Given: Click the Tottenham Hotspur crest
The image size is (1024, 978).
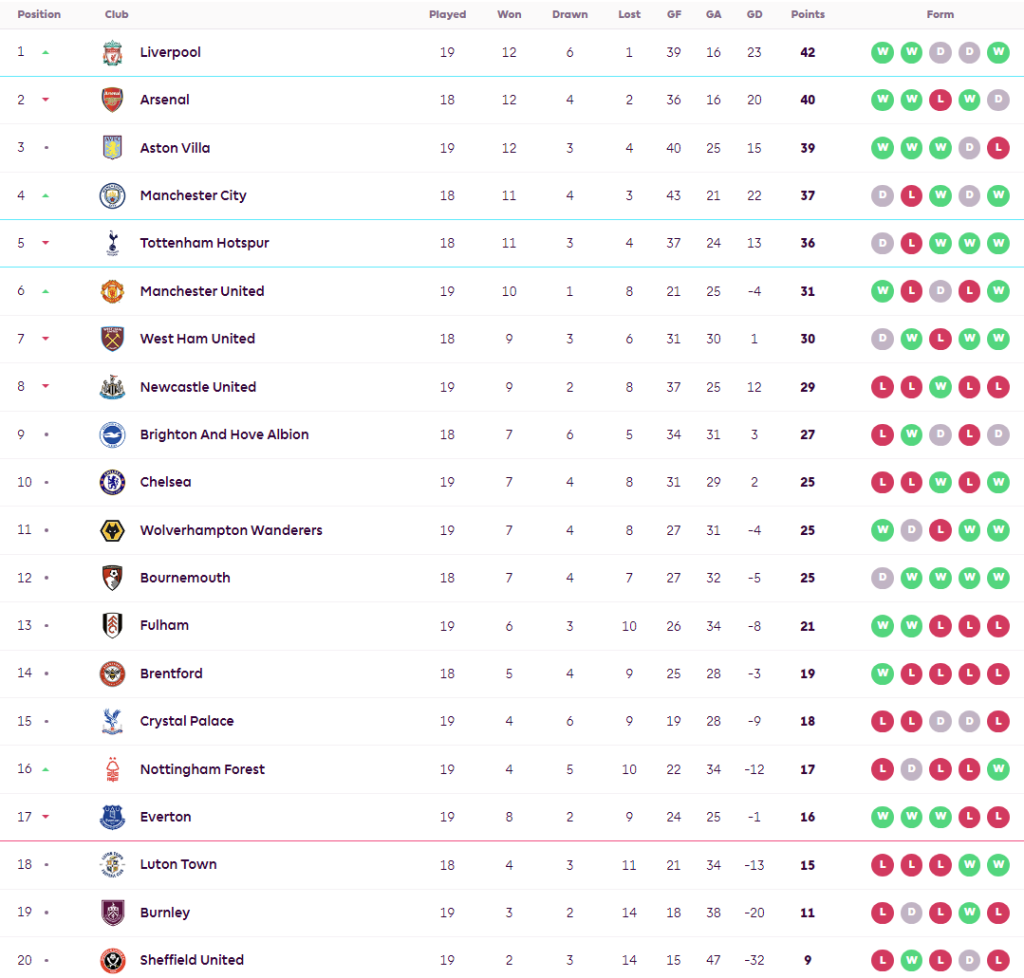Looking at the screenshot, I should click(112, 243).
